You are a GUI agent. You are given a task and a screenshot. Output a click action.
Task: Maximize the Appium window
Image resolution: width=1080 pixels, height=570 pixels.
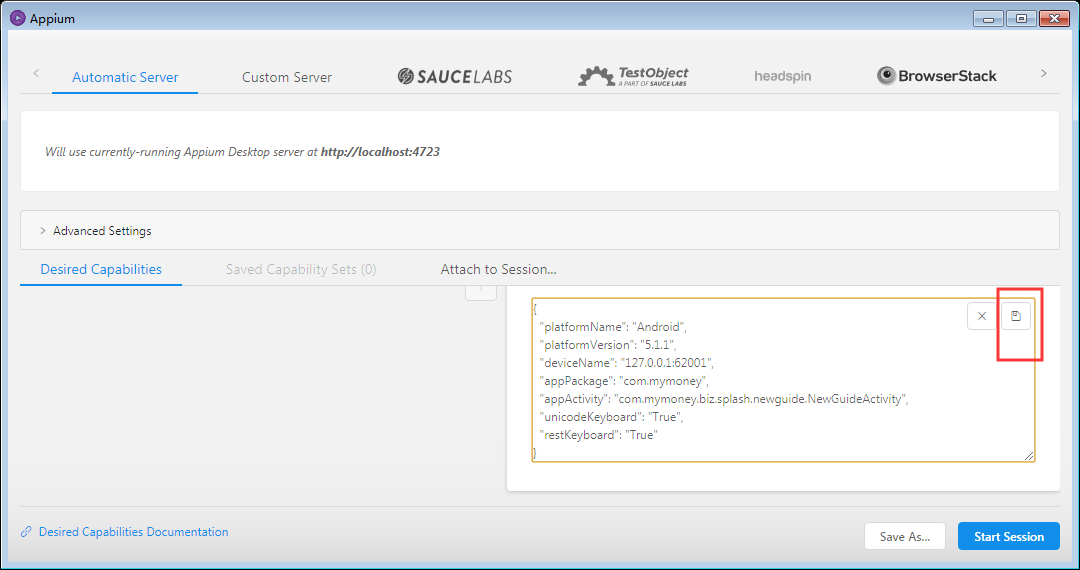coord(1021,19)
